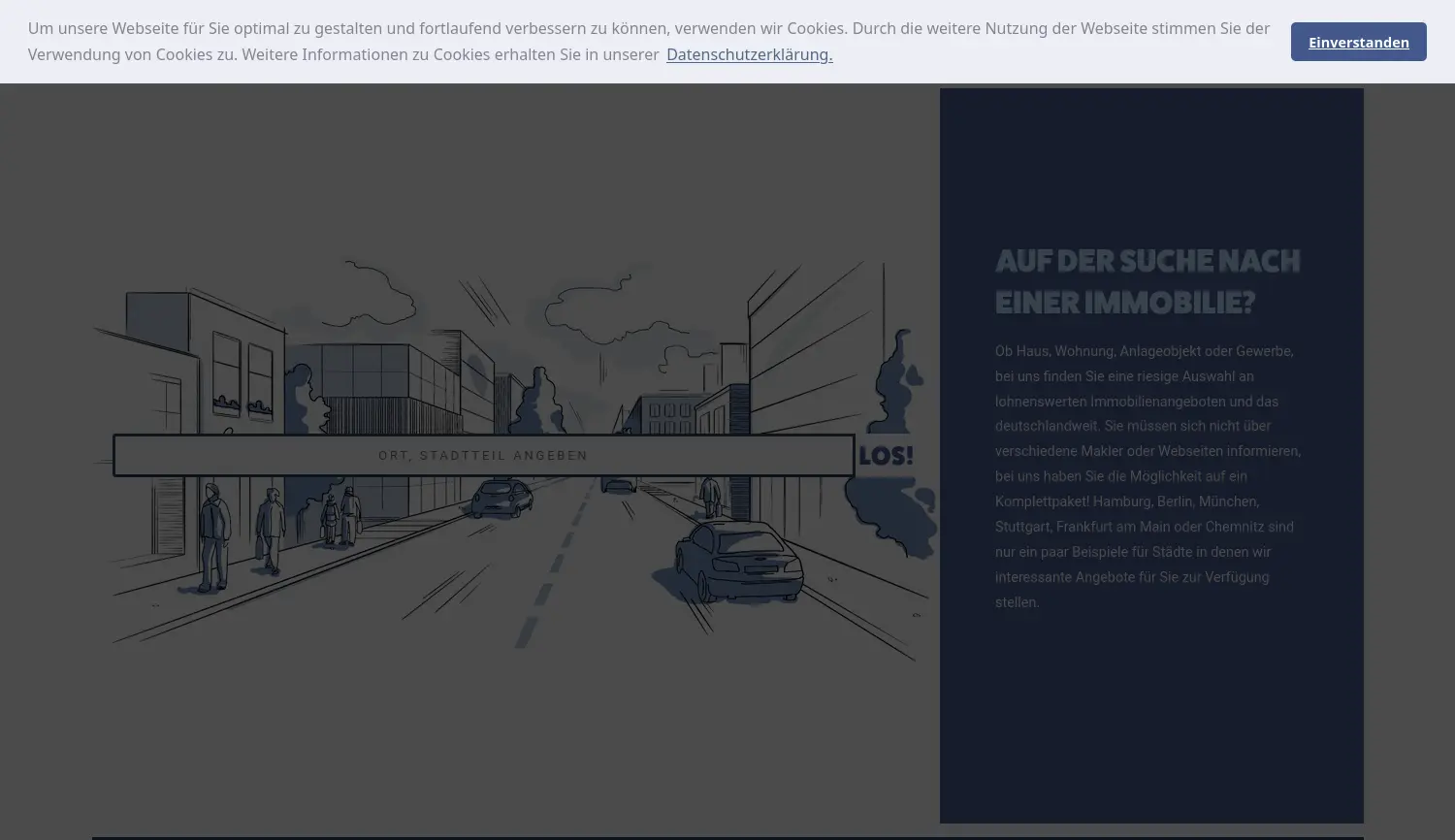Click the 'Auf der Suche nach einer Immobilie?' heading
Viewport: 1455px width, 840px height.
(1147, 281)
